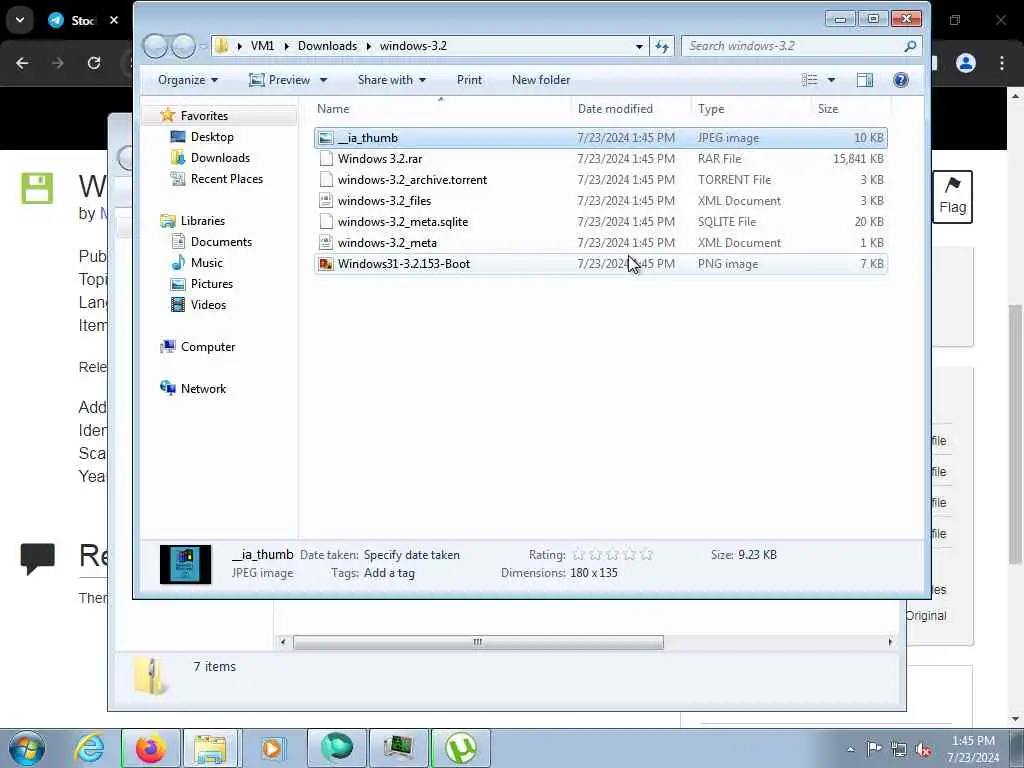Create a New folder
This screenshot has width=1024, height=768.
point(541,80)
